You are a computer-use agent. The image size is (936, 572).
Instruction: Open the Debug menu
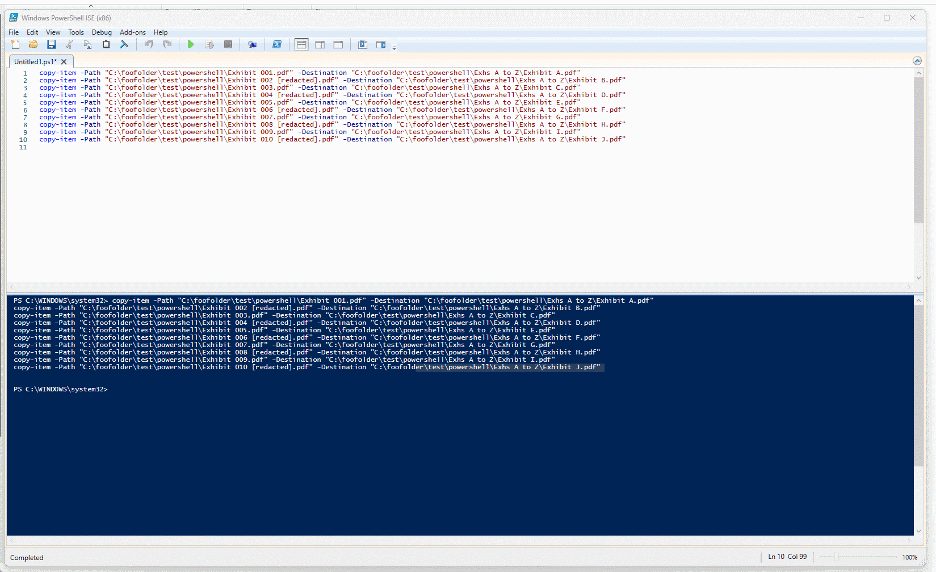pos(101,32)
